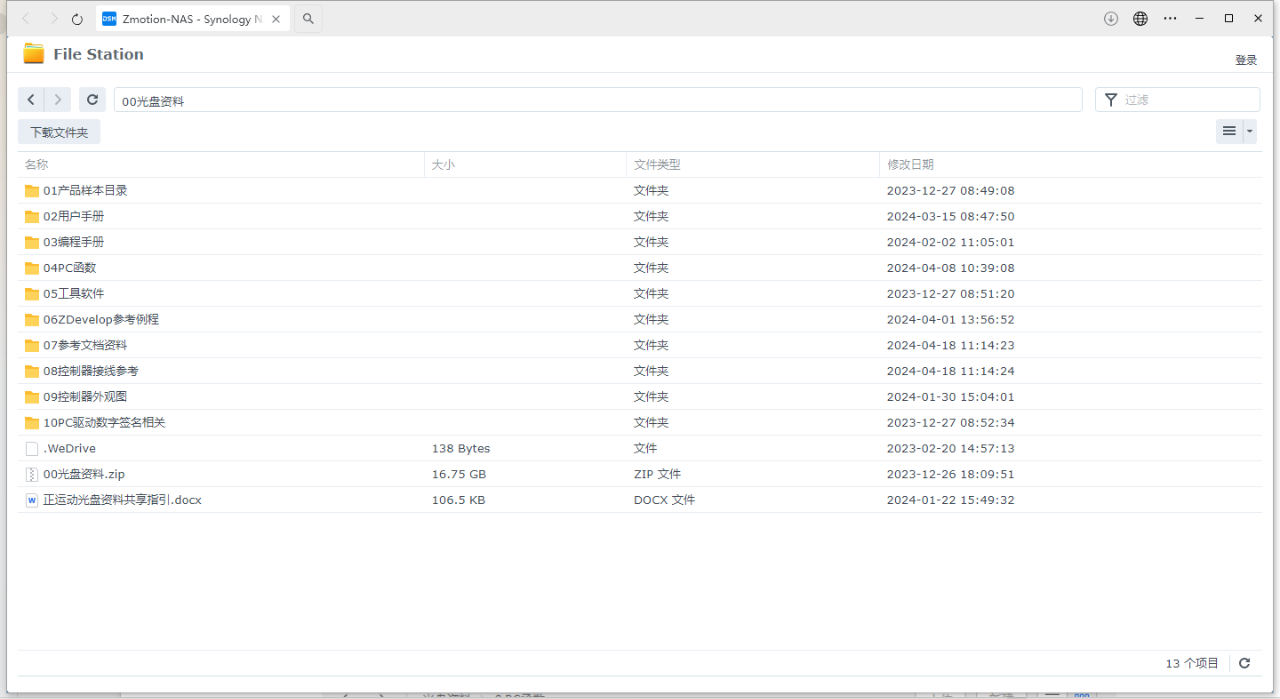Click the 138 Bytes size cell

point(461,449)
